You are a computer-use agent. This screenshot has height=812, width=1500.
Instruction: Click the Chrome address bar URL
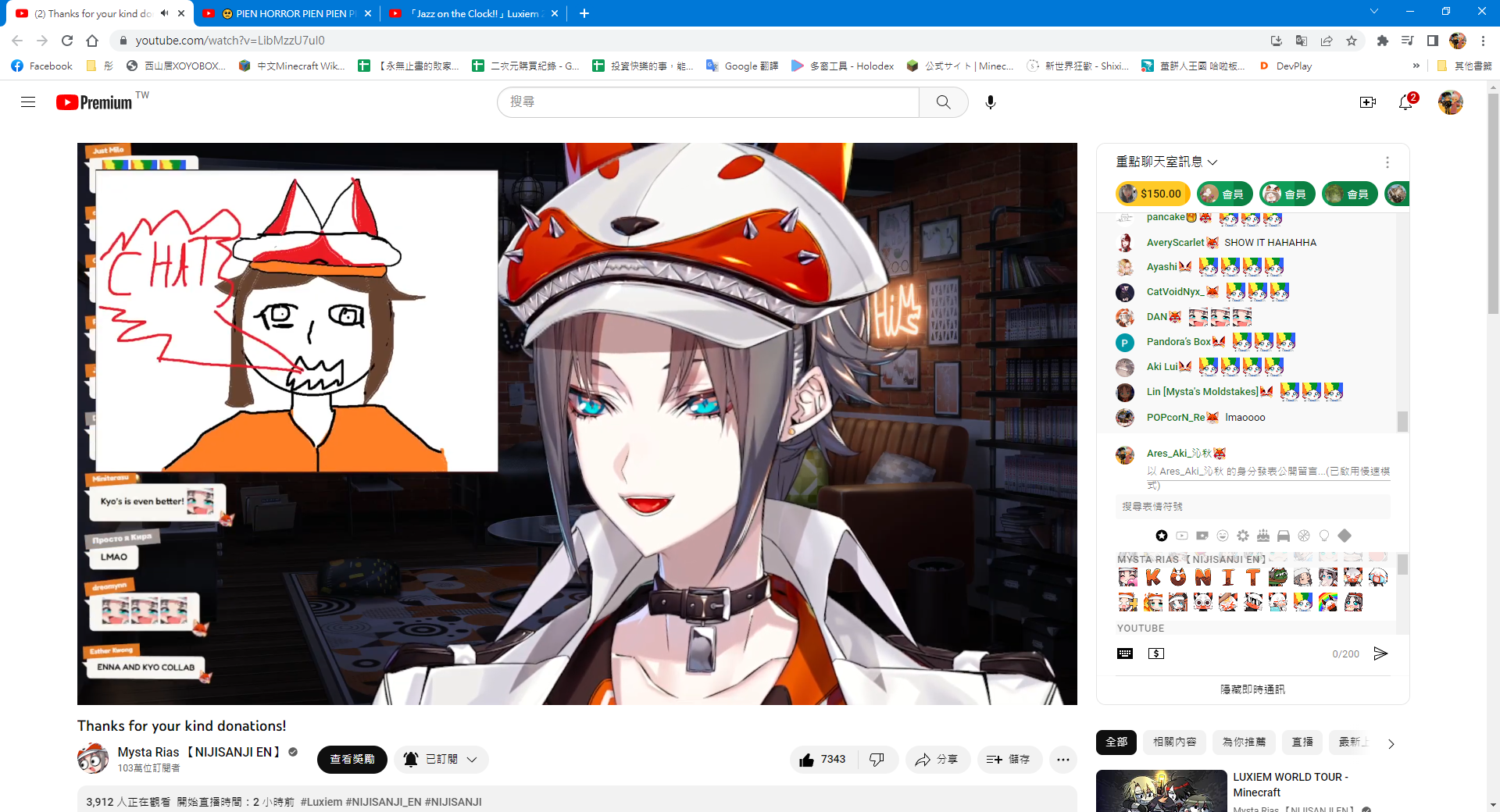point(230,41)
